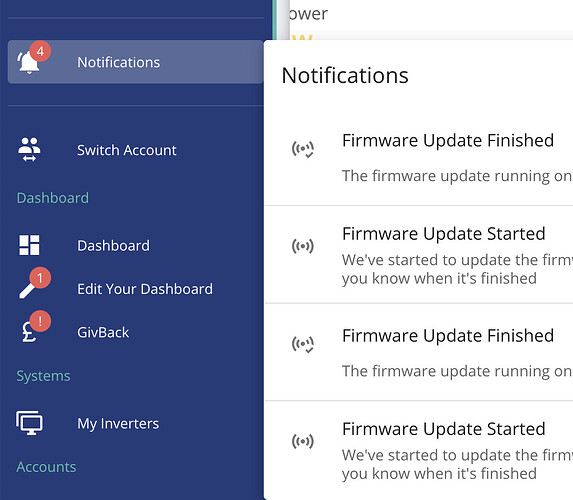Screen dimensions: 573x500
Task: Open My Inverters under Systems
Action: [118, 424]
